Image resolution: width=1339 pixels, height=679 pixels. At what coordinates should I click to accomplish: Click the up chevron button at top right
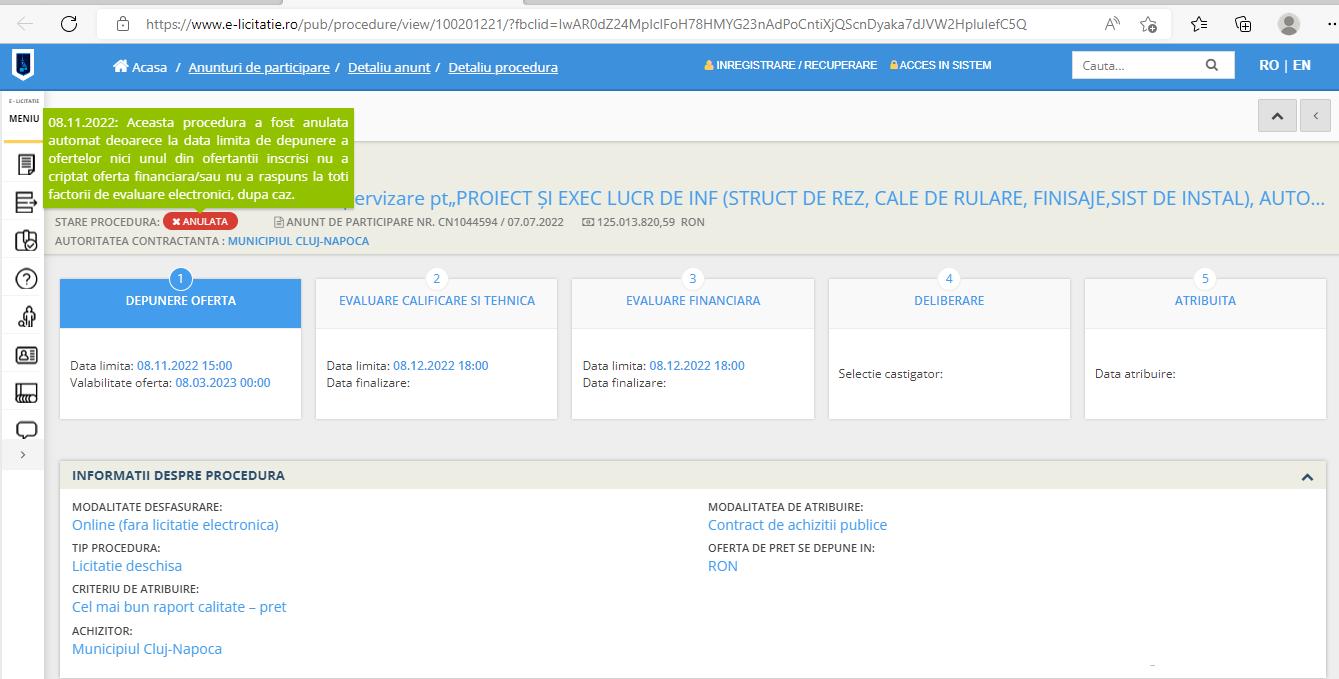coord(1277,116)
